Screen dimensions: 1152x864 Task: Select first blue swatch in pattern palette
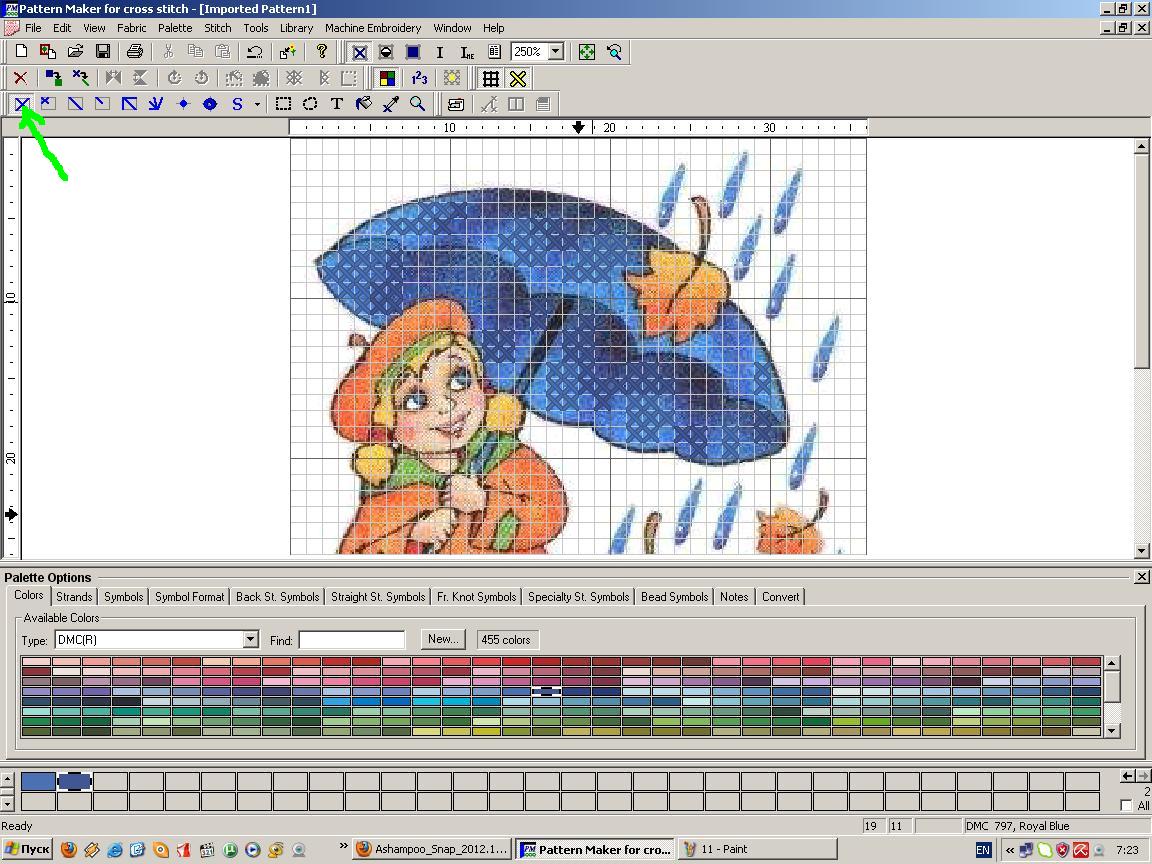[x=38, y=781]
